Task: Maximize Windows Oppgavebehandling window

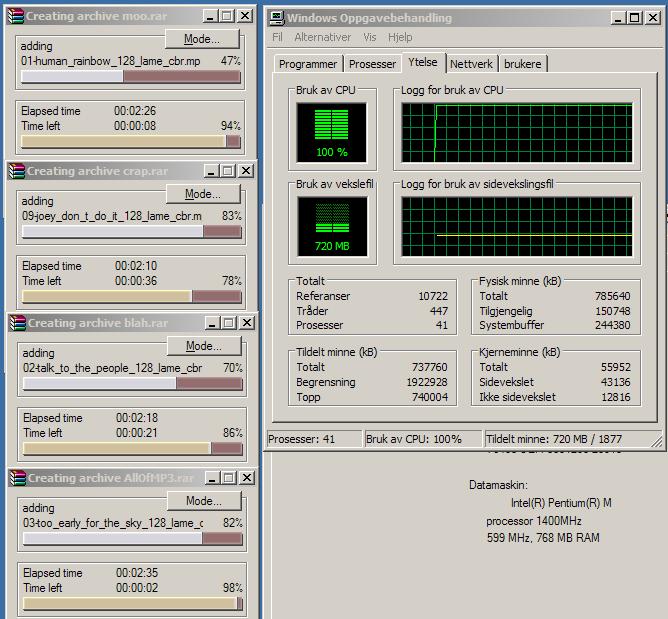Action: (634, 18)
